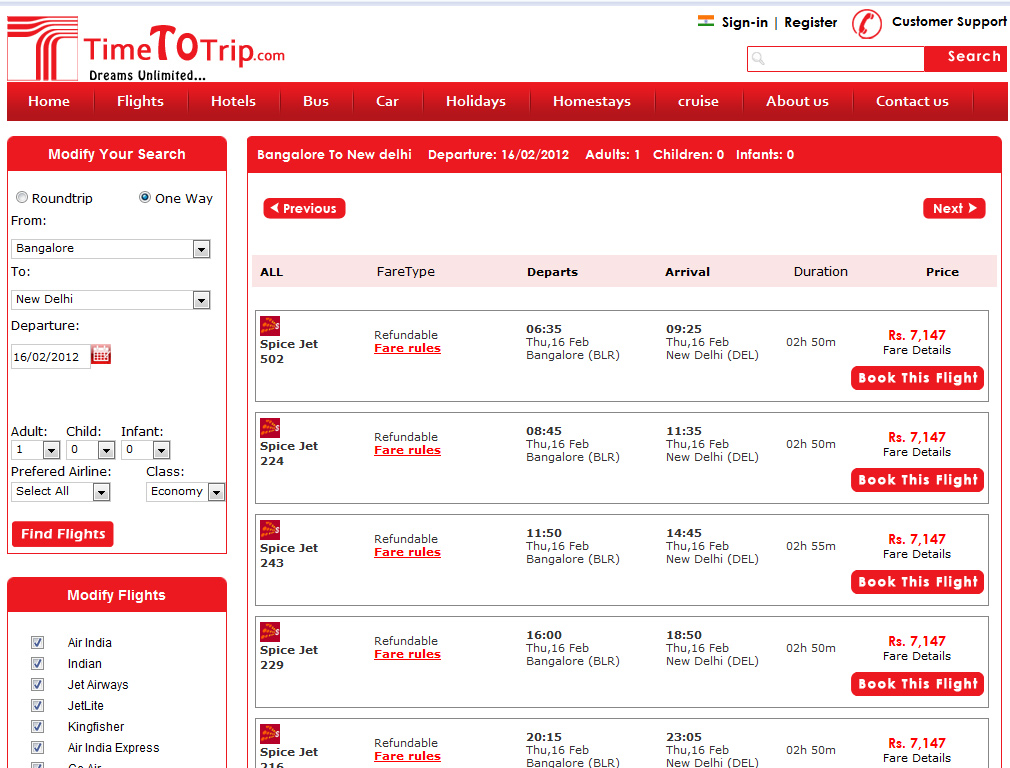
Task: Uncheck the JetLite checkbox
Action: pos(37,706)
